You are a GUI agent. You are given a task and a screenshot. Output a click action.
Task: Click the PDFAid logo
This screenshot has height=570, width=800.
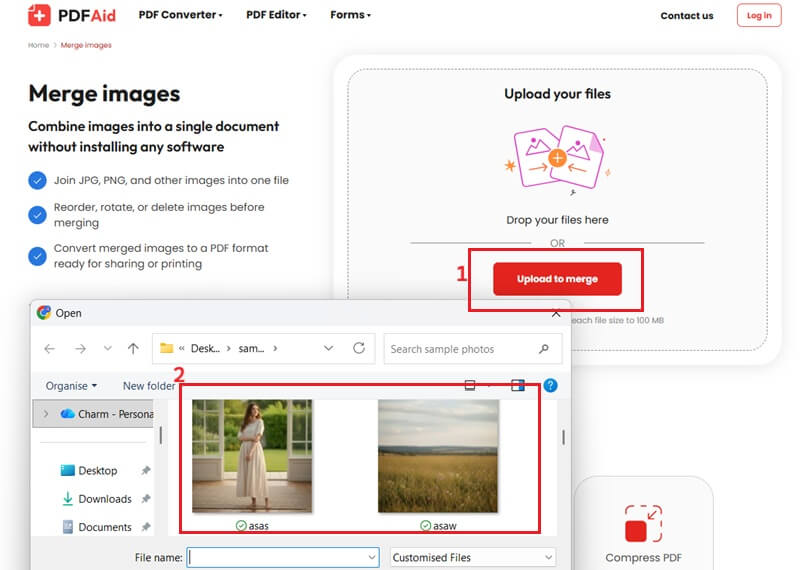click(x=72, y=15)
